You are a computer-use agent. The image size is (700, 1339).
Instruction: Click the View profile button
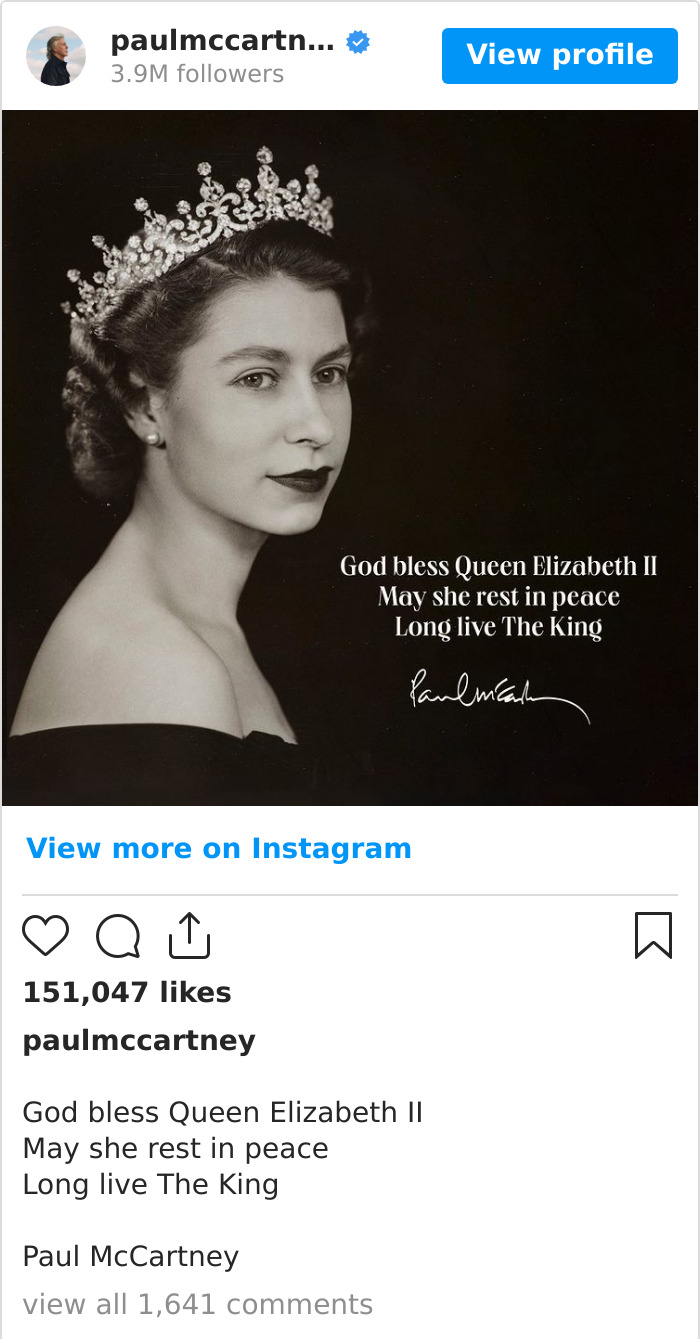(559, 55)
